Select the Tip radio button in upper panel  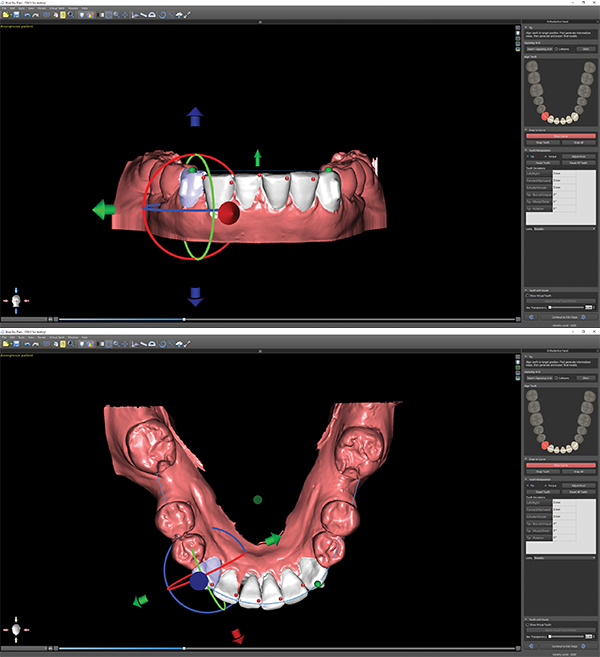[x=527, y=157]
